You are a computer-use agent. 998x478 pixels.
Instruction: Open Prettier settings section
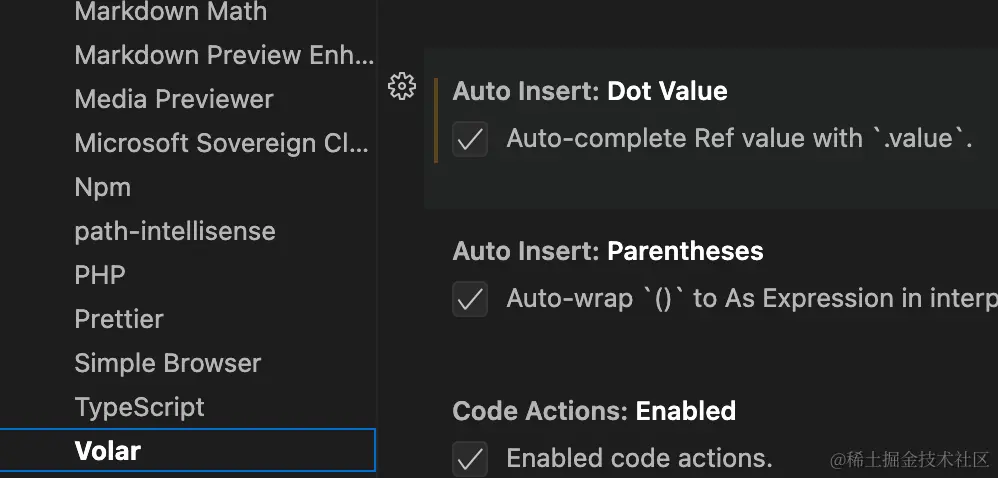point(119,319)
